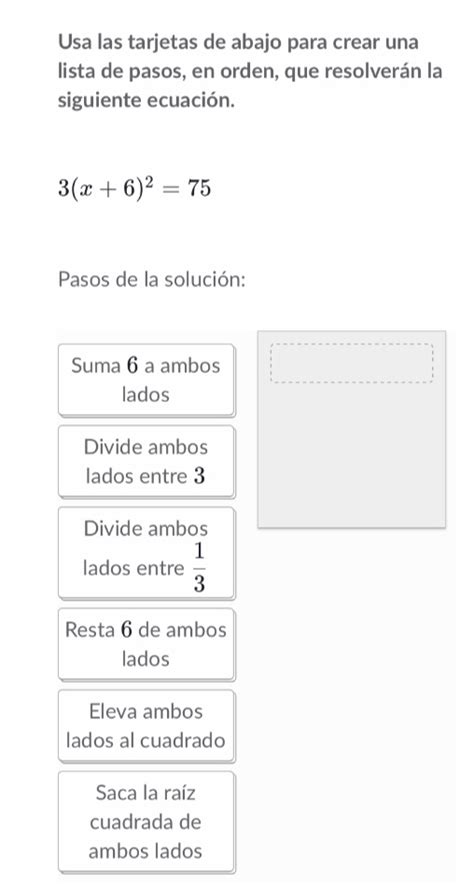474x885 pixels.
Task: Pick the 'Divide ambos lados entre 3' card
Action: point(146,462)
